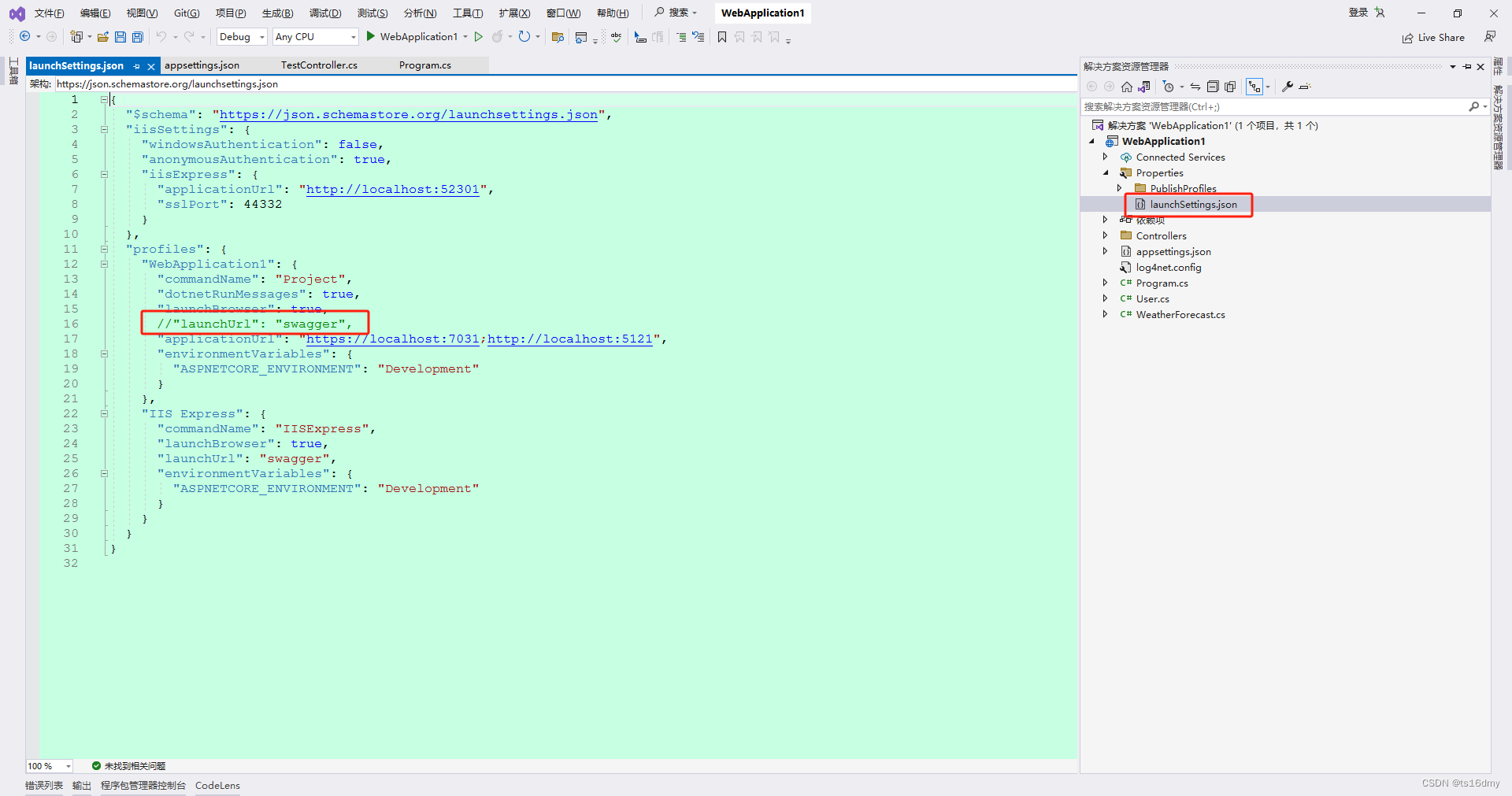Toggle the nested view button in Solution Explorer

click(1254, 87)
